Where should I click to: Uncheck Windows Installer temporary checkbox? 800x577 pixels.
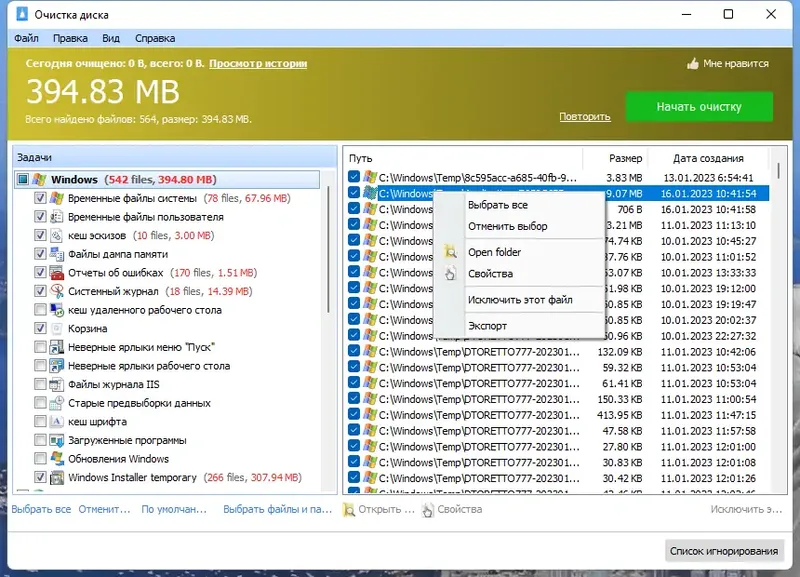[40, 478]
